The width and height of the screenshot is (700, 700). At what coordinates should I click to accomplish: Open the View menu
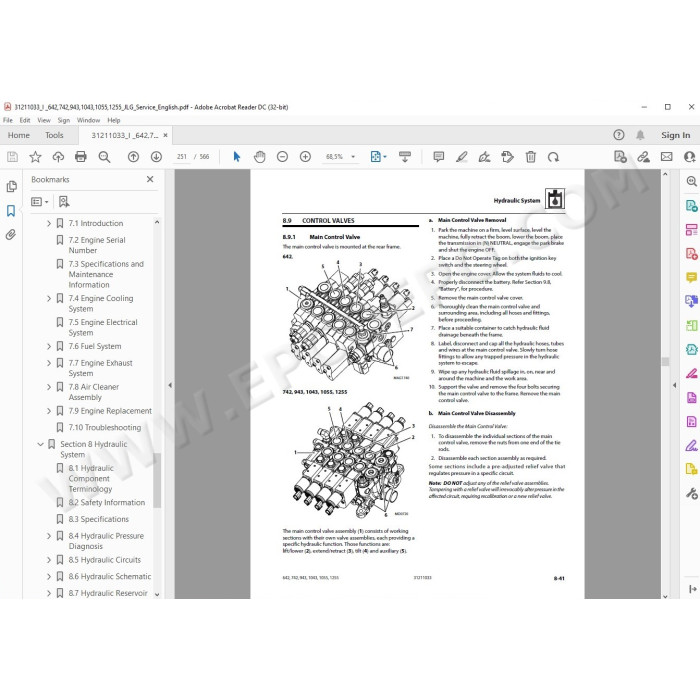(x=44, y=120)
